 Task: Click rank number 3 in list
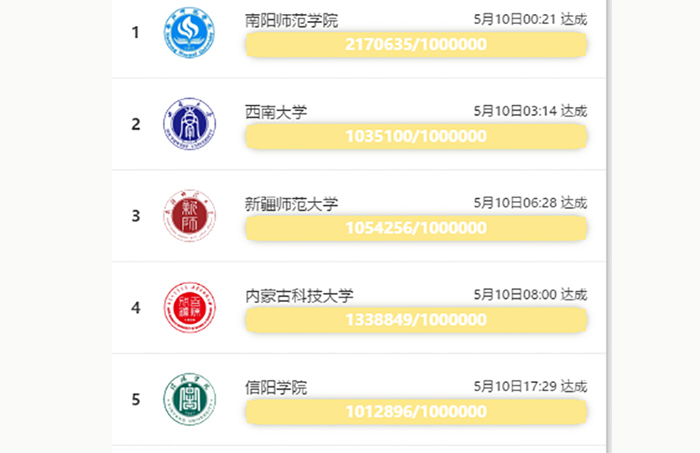(x=135, y=216)
